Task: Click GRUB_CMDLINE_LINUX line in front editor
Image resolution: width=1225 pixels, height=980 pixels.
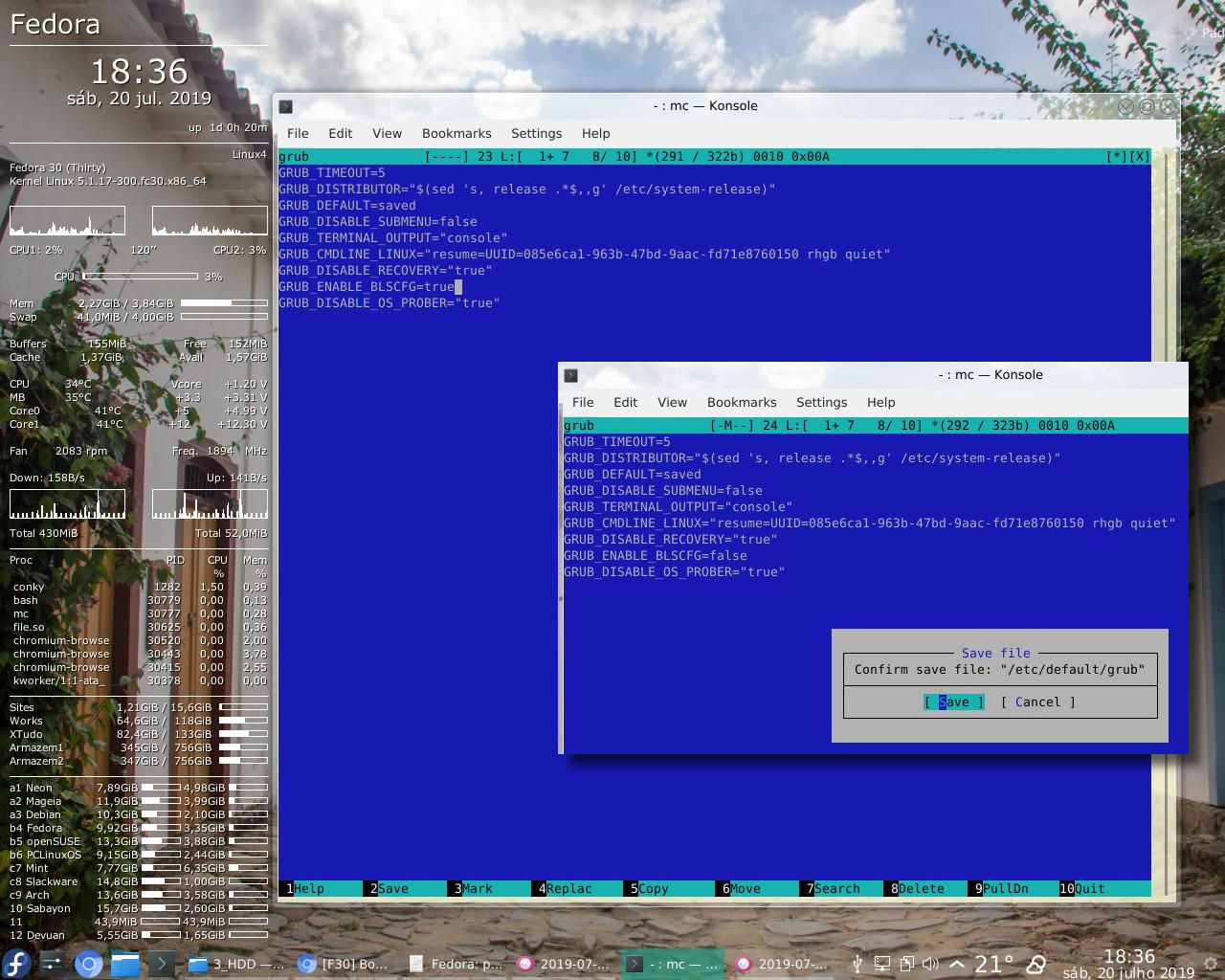Action: pos(870,523)
